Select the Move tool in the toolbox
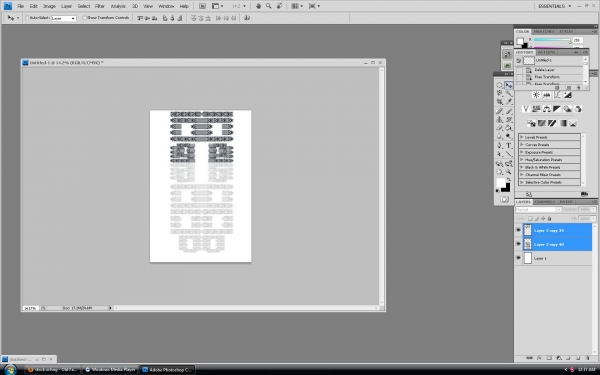Screen dimensions: 600x375 pyautogui.click(x=509, y=85)
